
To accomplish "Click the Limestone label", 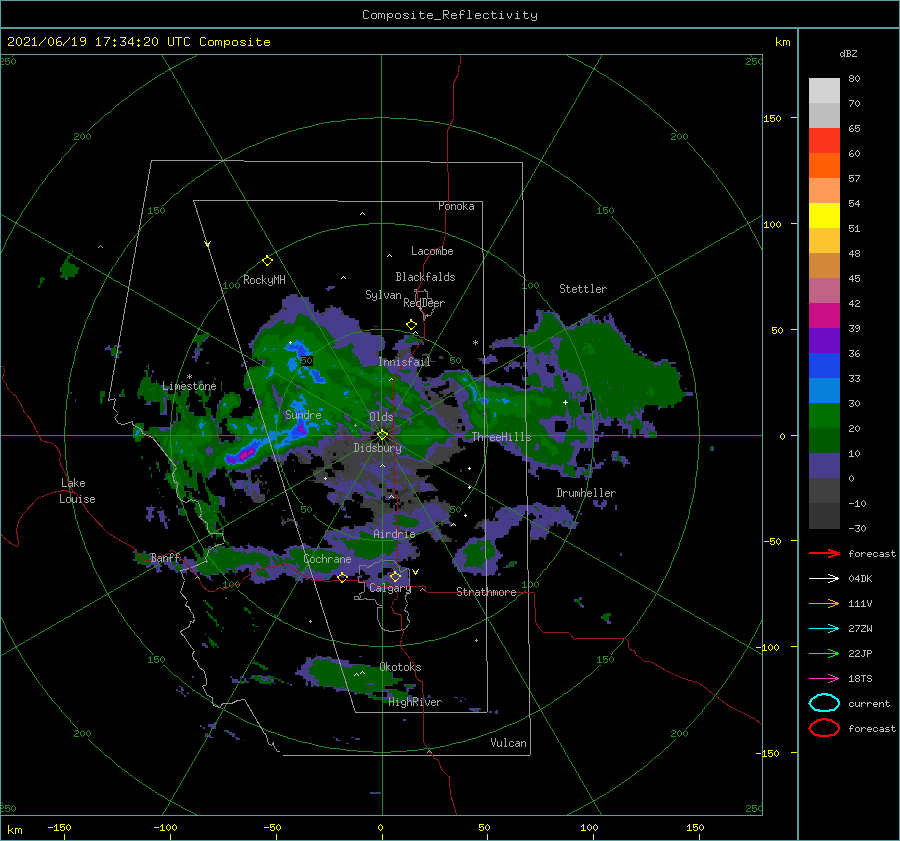I will pyautogui.click(x=189, y=386).
